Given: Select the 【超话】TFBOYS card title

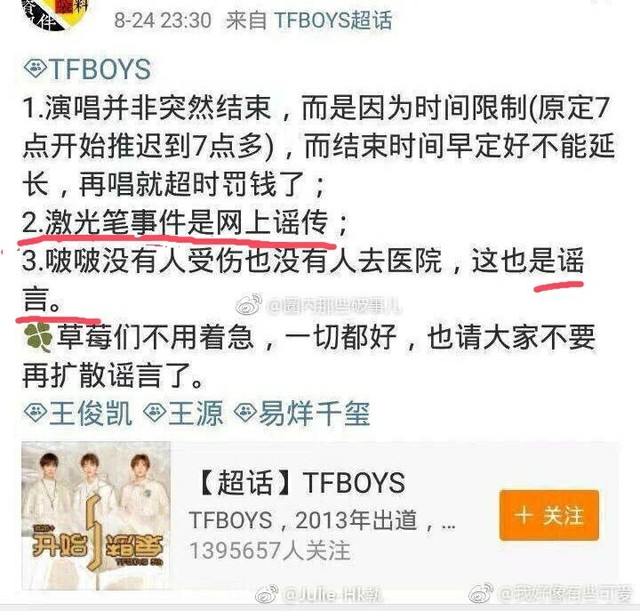Looking at the screenshot, I should click(x=301, y=482).
